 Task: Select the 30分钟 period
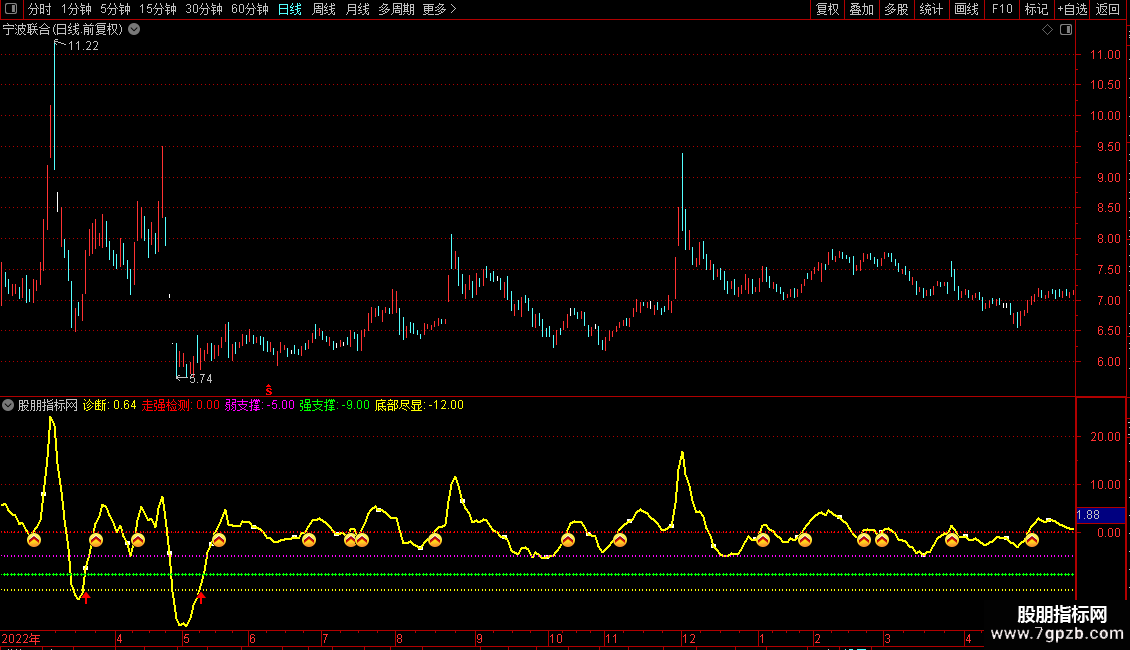[x=204, y=9]
